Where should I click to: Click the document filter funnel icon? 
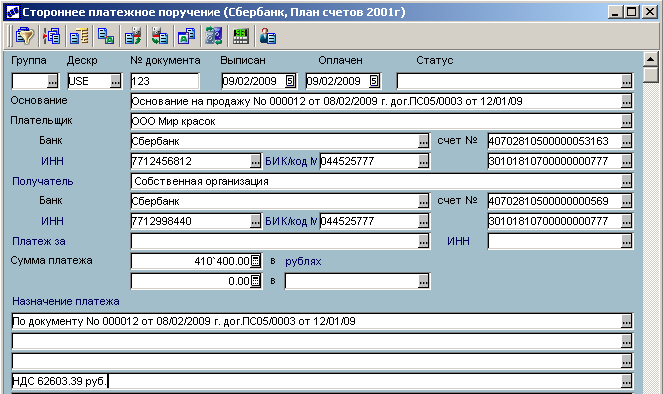(25, 36)
